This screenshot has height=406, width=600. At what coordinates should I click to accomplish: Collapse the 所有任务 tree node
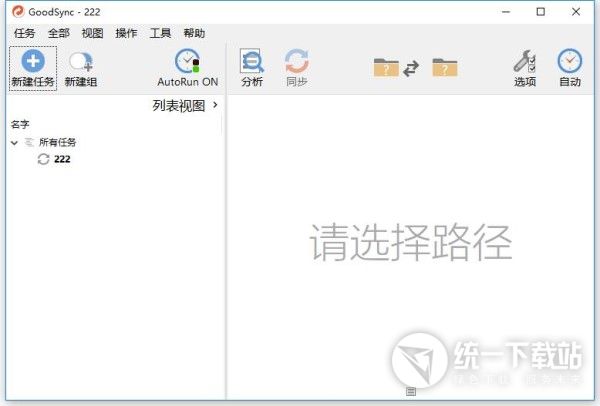point(14,143)
